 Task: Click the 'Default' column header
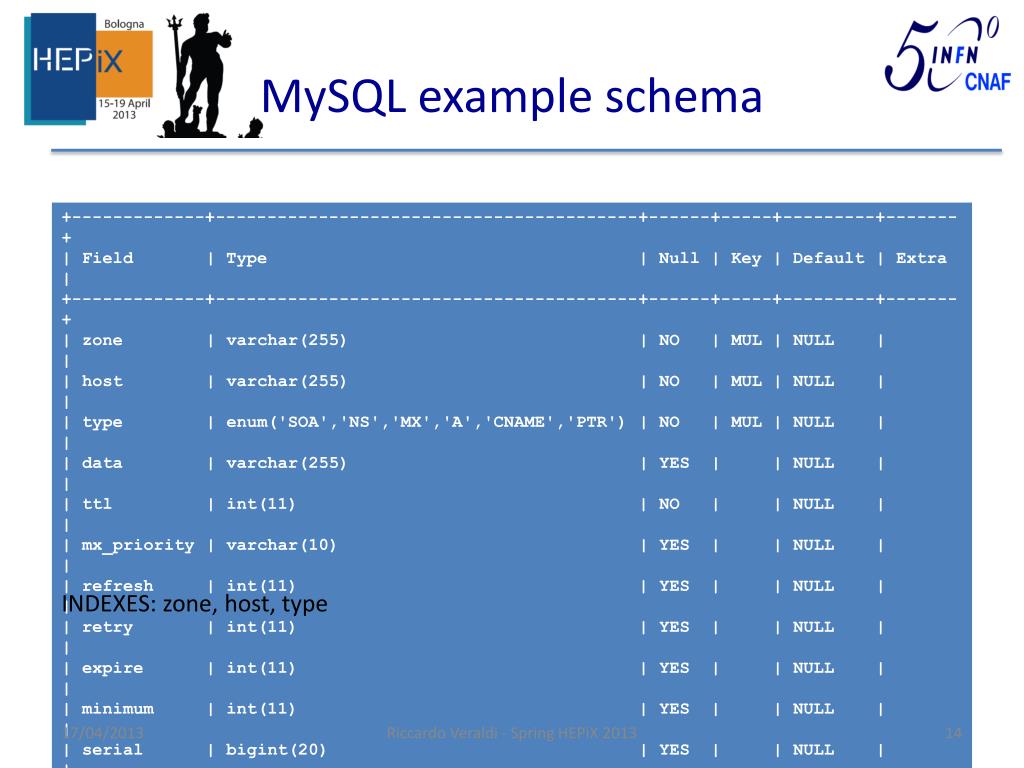(828, 259)
